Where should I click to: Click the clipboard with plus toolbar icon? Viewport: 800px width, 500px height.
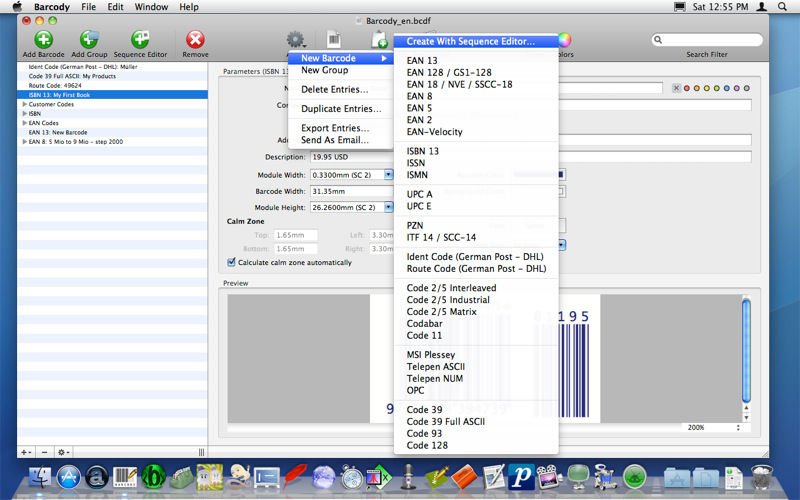point(379,39)
